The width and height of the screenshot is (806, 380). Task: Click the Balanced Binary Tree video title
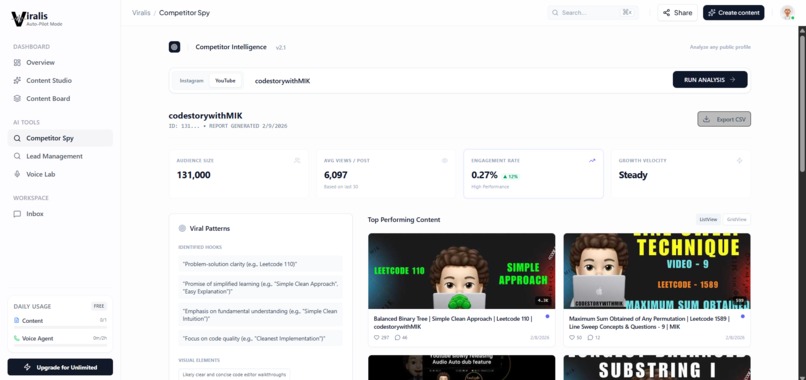point(452,322)
